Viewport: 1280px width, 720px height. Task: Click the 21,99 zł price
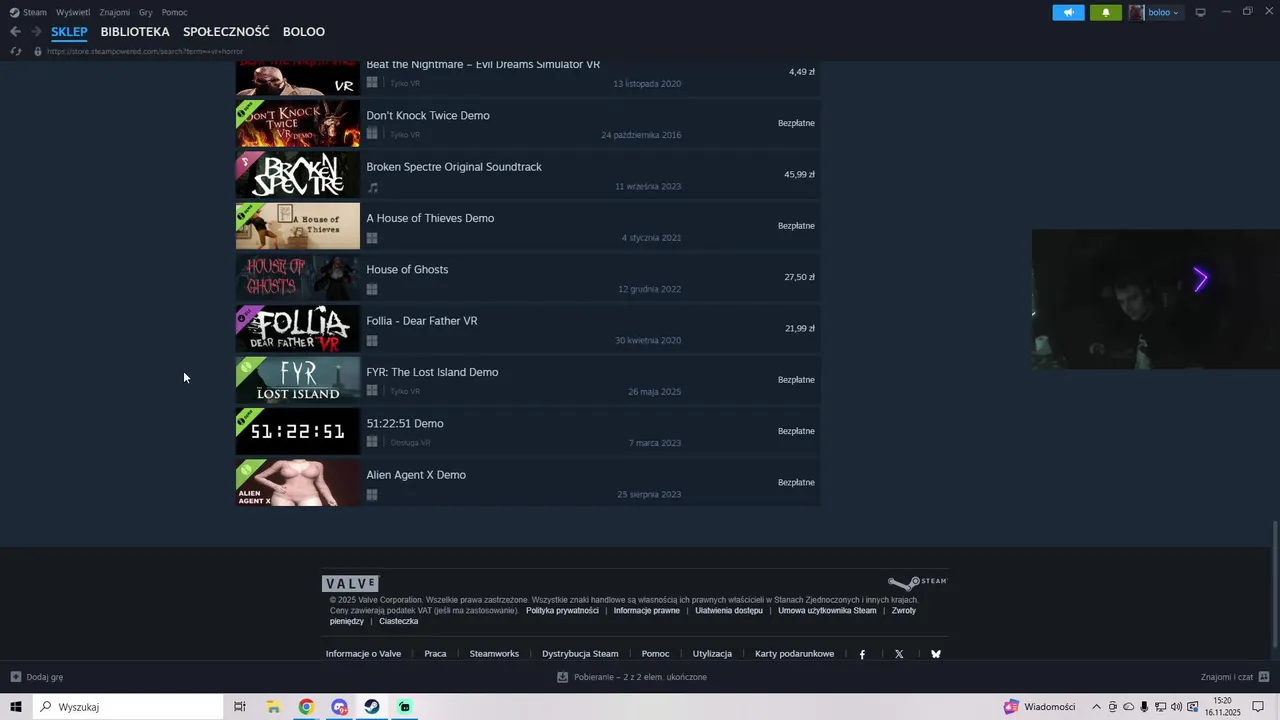(799, 328)
